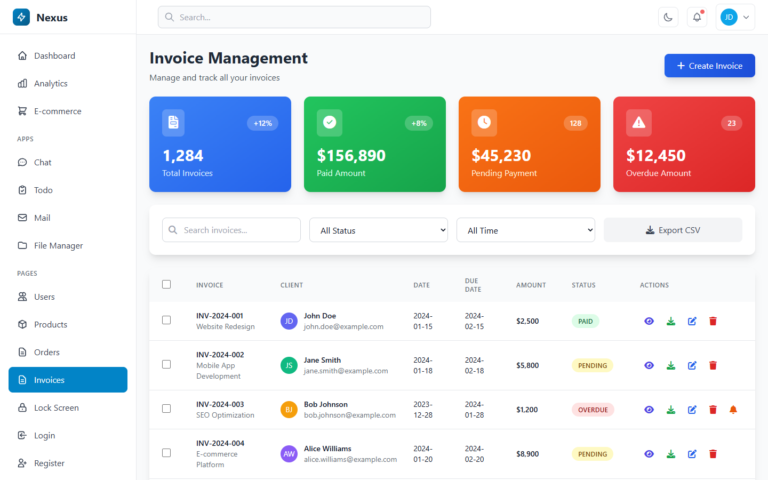This screenshot has height=480, width=768.
Task: Focus the Search invoices field
Action: (231, 230)
